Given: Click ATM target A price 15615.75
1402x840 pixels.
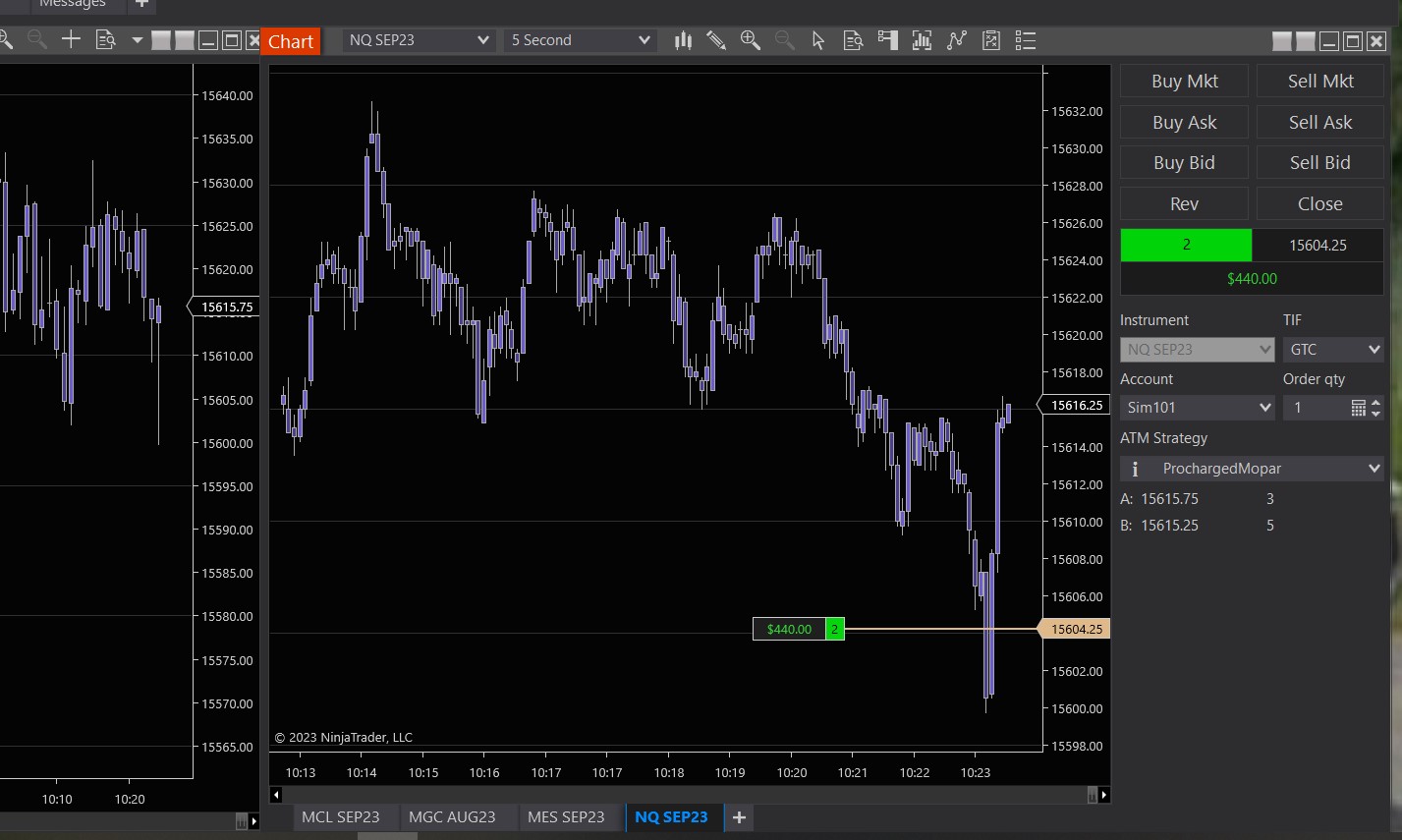Looking at the screenshot, I should pyautogui.click(x=1169, y=499).
